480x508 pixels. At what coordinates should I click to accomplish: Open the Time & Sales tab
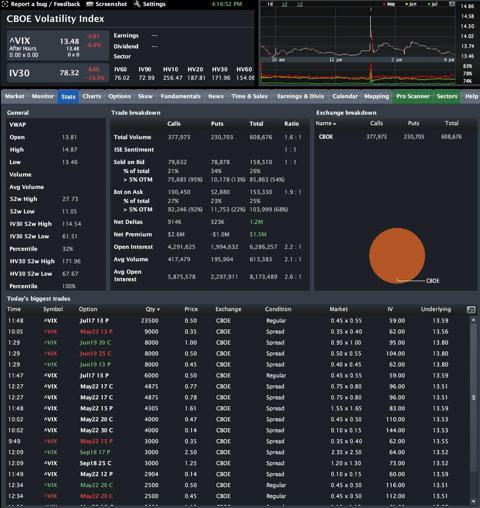250,96
